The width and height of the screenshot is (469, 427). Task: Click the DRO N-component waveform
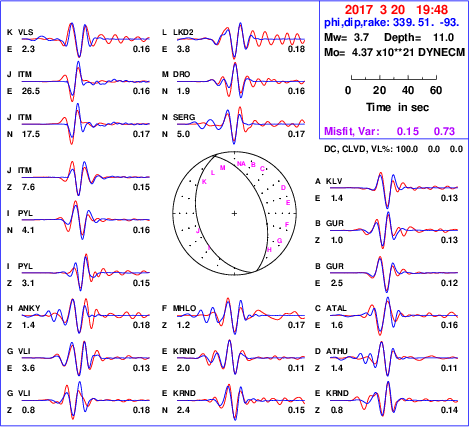(x=241, y=81)
